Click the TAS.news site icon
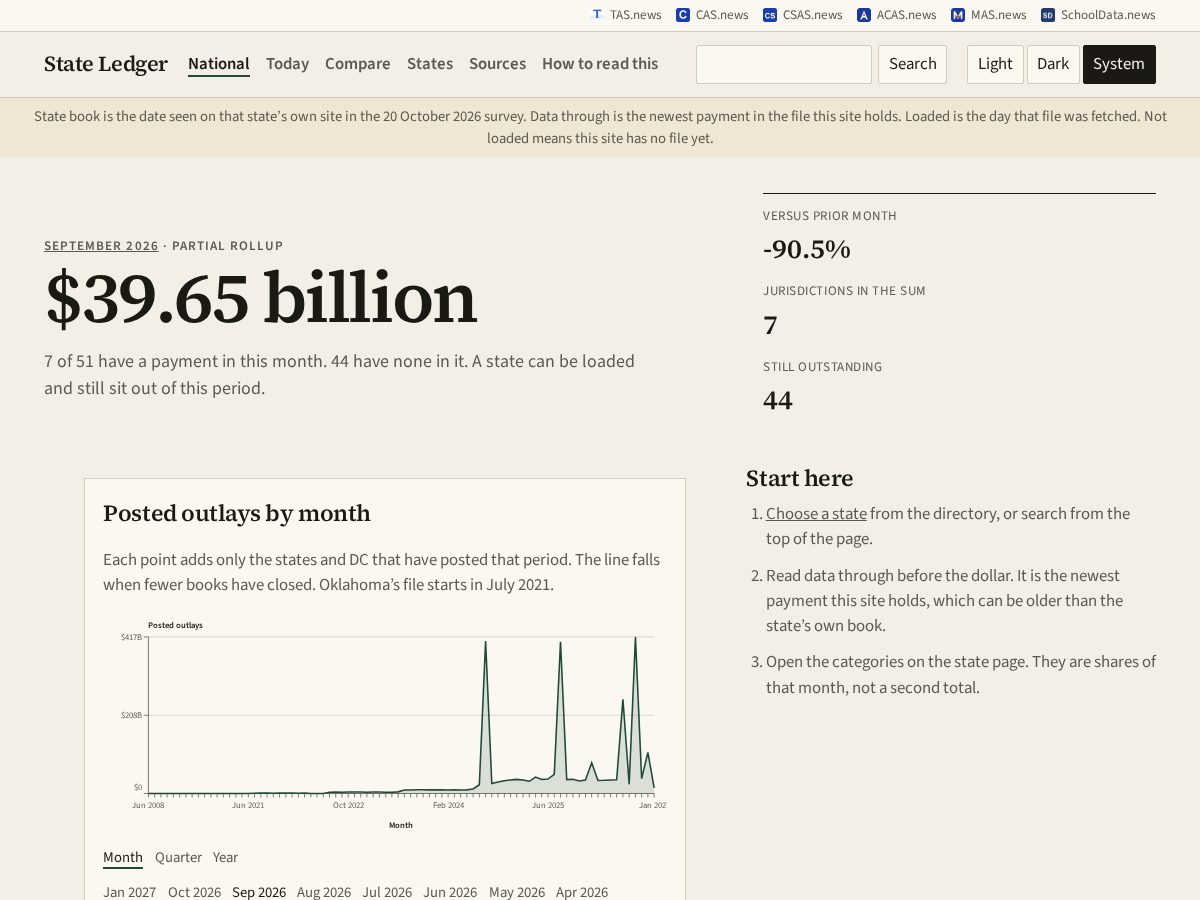The width and height of the screenshot is (1200, 900). pyautogui.click(x=597, y=15)
